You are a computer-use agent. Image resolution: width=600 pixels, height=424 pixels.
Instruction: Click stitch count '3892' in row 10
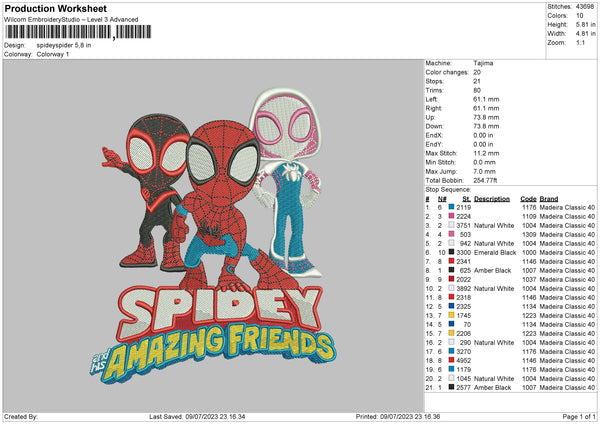[x=463, y=289]
